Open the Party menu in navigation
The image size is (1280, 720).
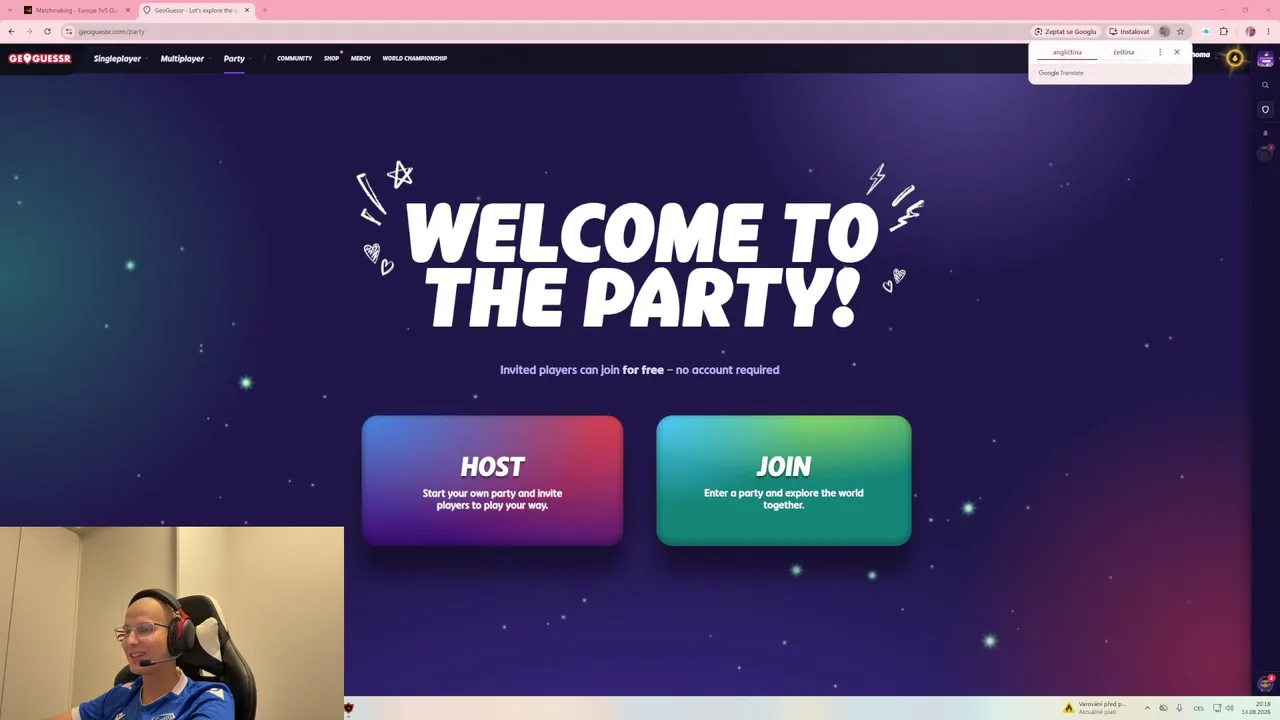click(x=234, y=58)
